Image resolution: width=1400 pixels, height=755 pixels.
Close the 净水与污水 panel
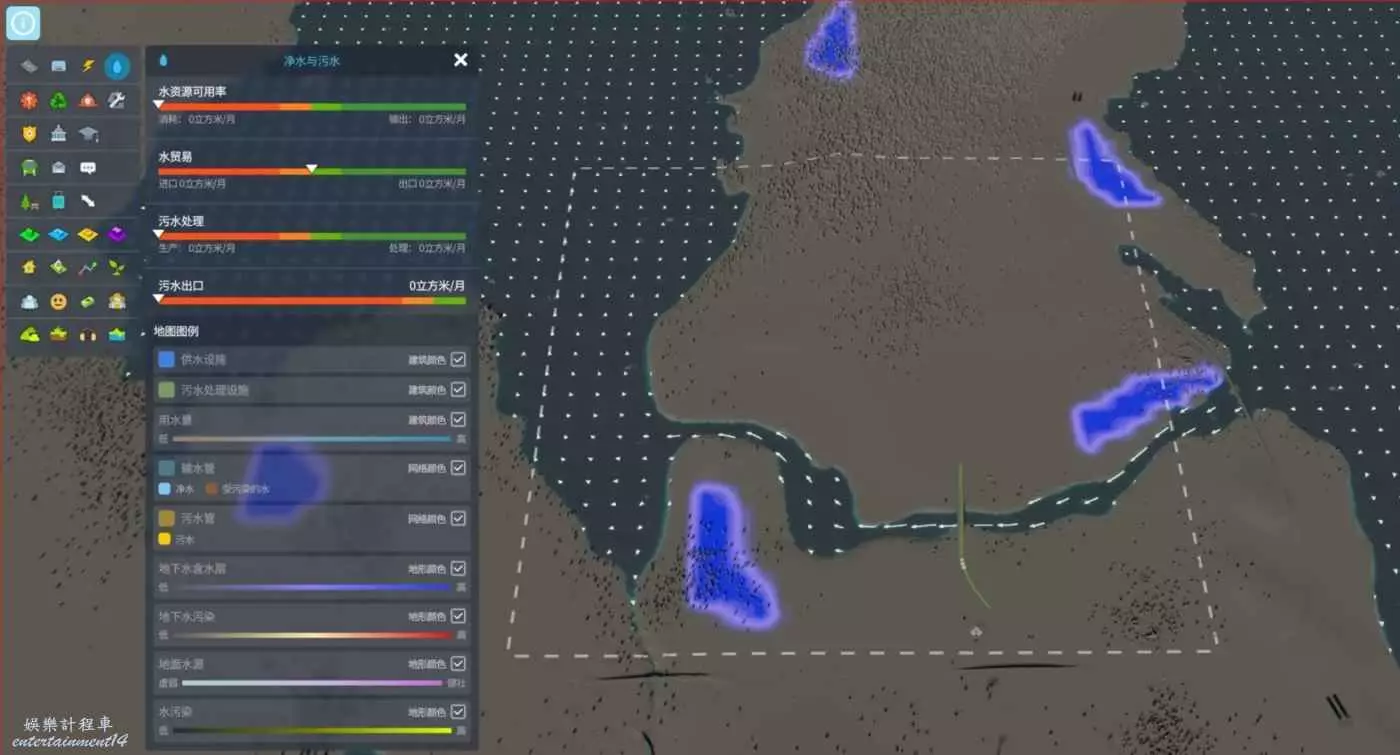point(460,60)
